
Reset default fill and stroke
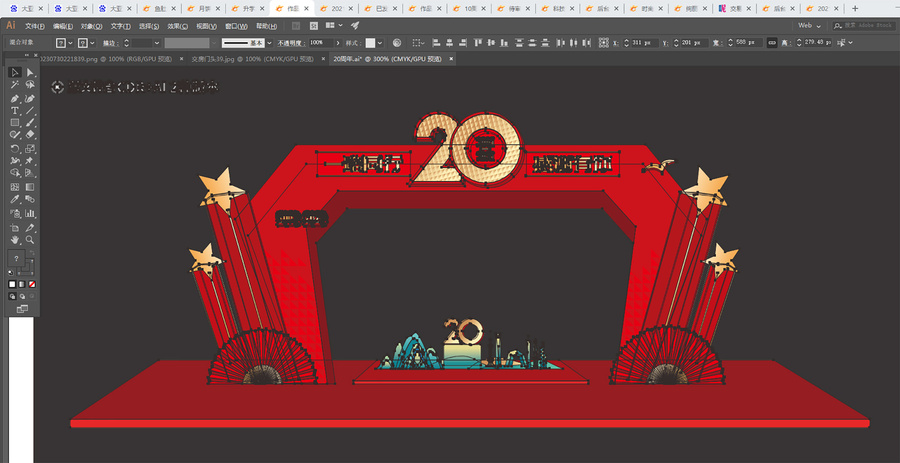click(11, 273)
